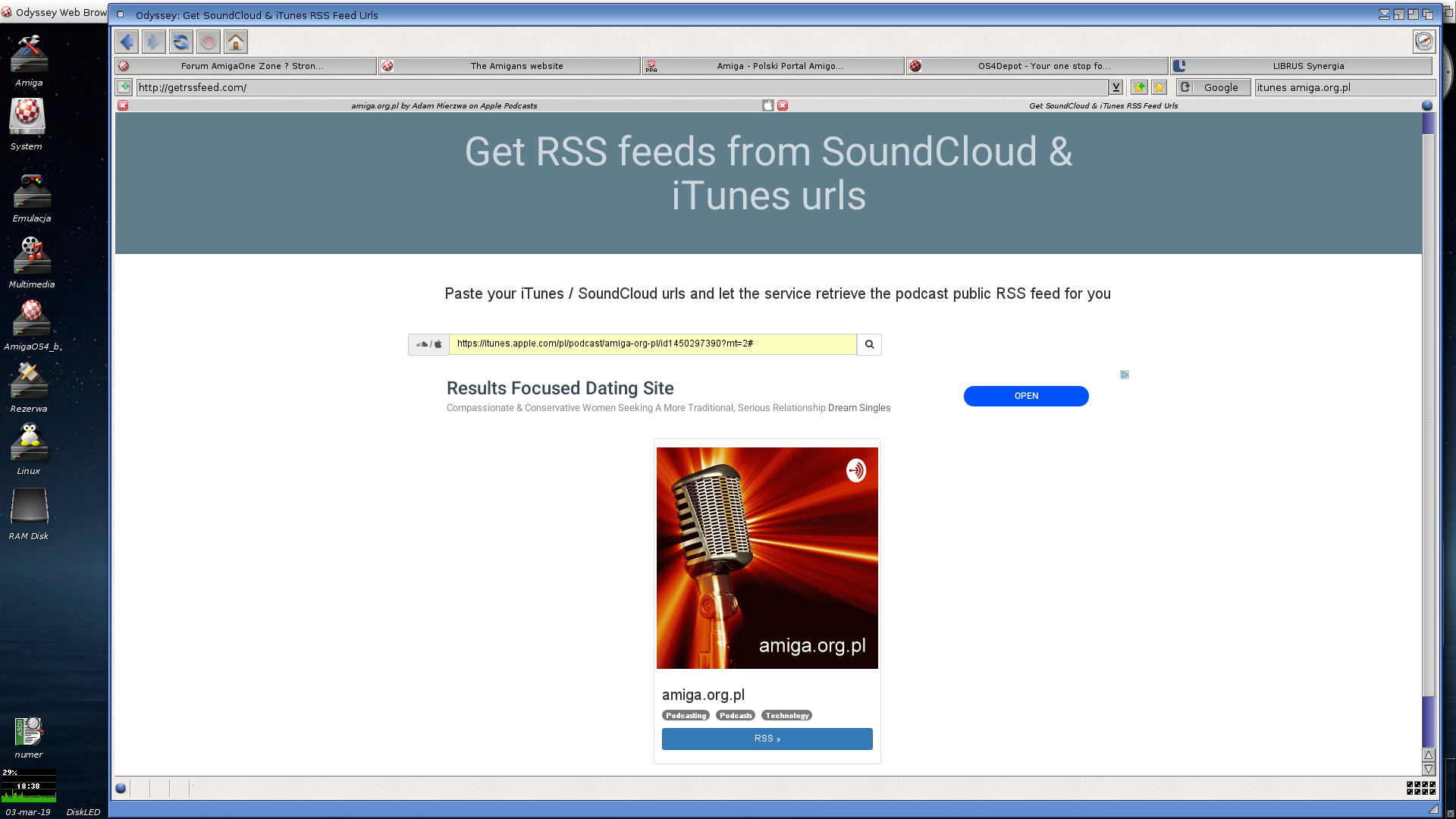
Task: Click the SoundCloud/Apple icon beside input
Action: [x=428, y=344]
